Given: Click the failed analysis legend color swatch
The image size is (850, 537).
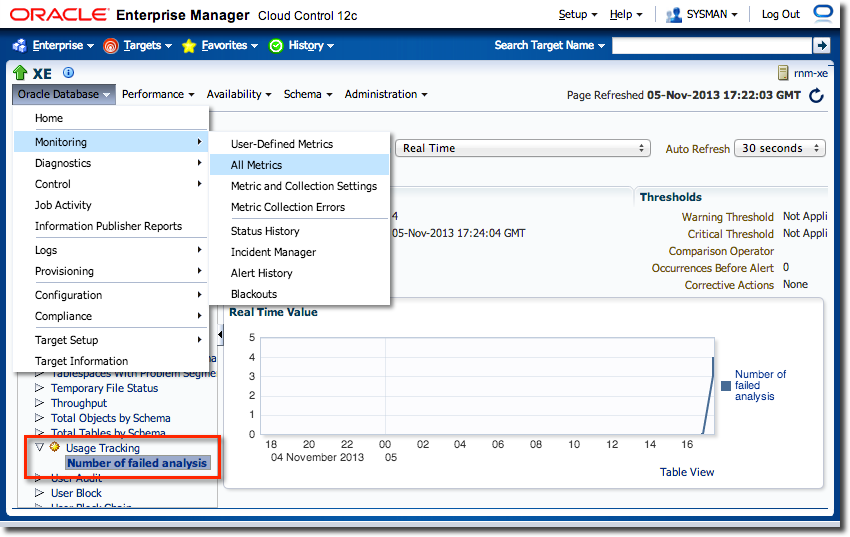Looking at the screenshot, I should (726, 385).
